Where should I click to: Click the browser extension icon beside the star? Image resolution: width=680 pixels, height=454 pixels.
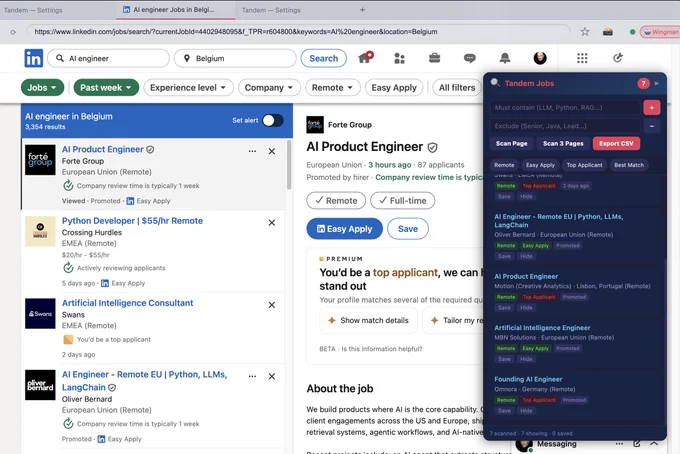tap(608, 32)
